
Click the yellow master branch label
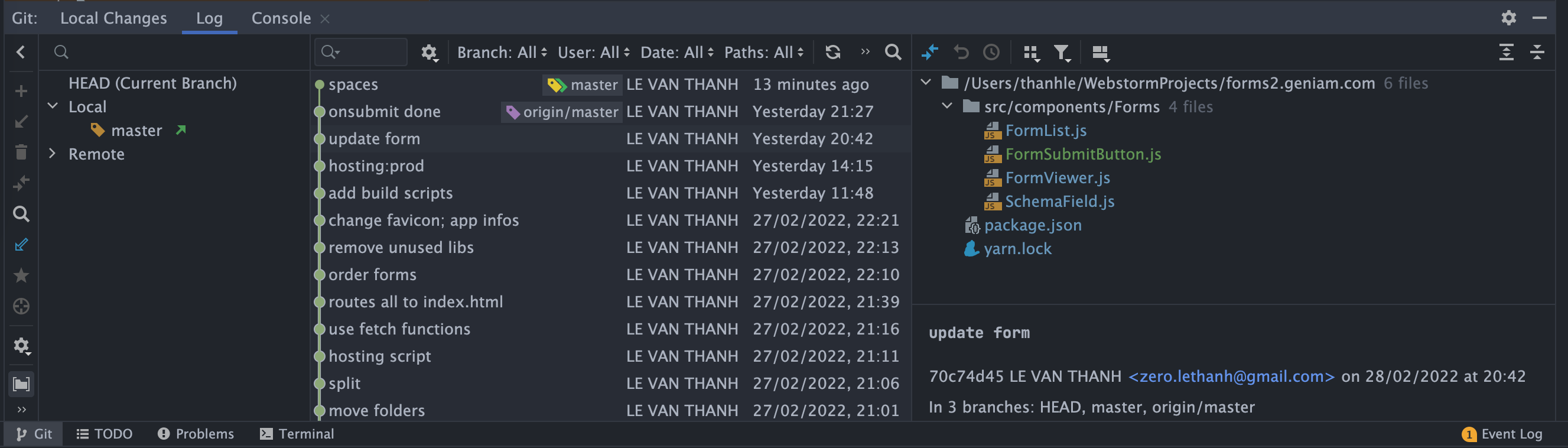pyautogui.click(x=582, y=85)
